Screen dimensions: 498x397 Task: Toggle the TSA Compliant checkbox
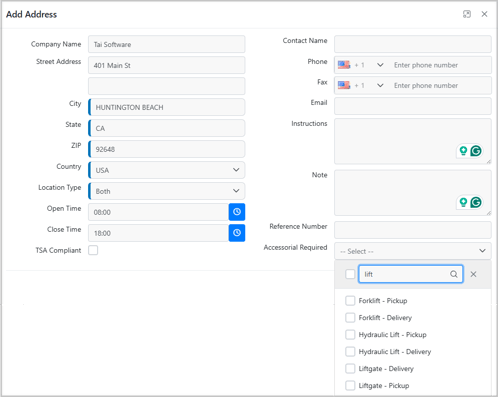(93, 250)
